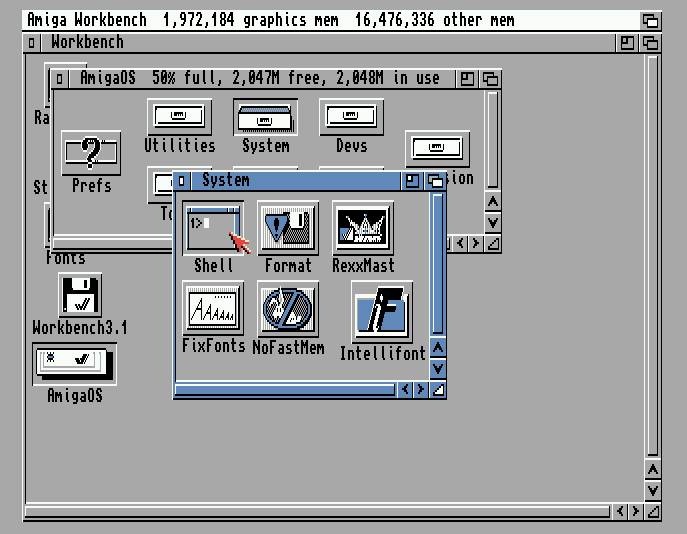This screenshot has height=534, width=687.
Task: Click the RexxMast crown icon
Action: click(x=362, y=228)
